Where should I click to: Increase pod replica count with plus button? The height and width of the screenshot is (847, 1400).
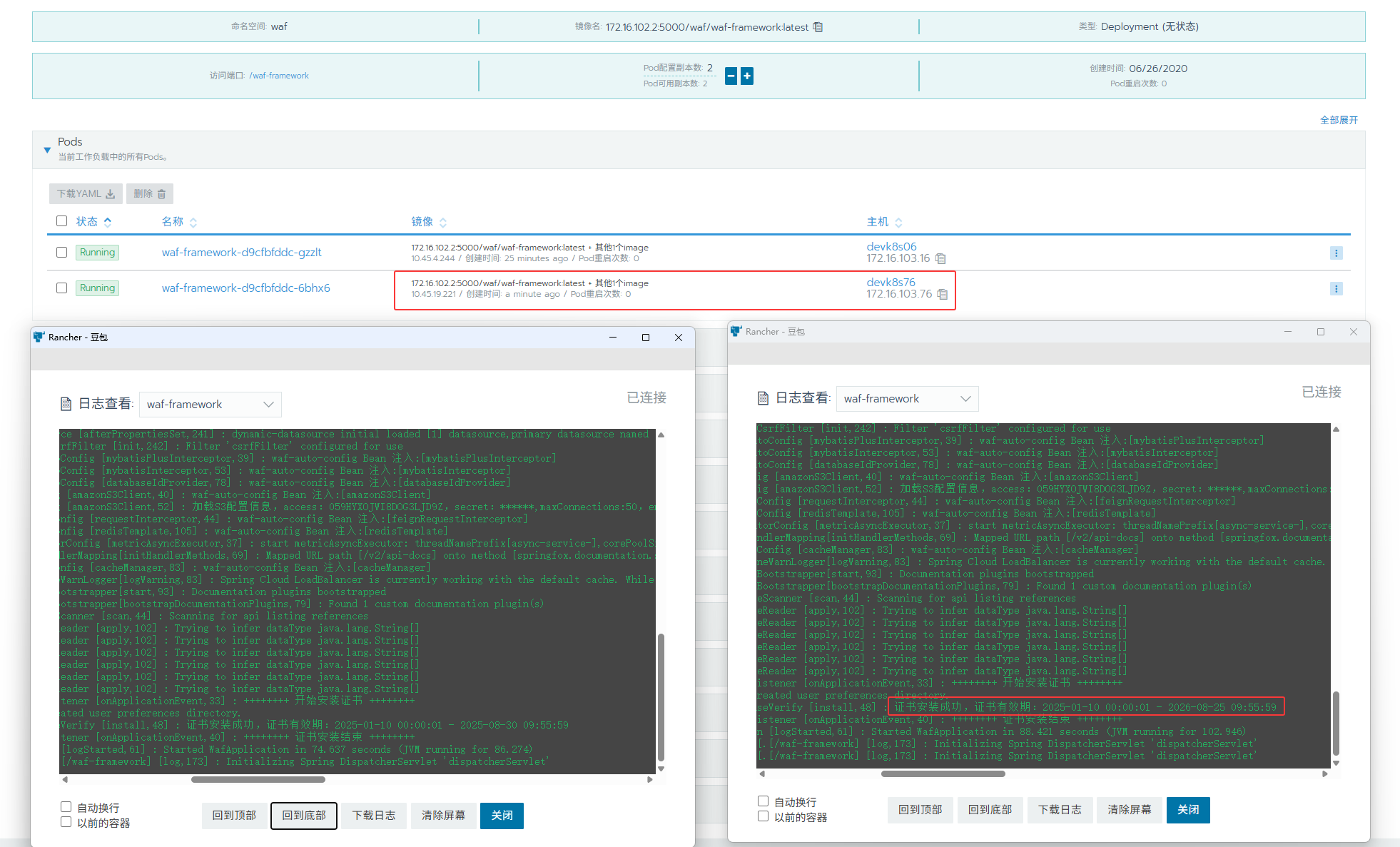pyautogui.click(x=746, y=76)
